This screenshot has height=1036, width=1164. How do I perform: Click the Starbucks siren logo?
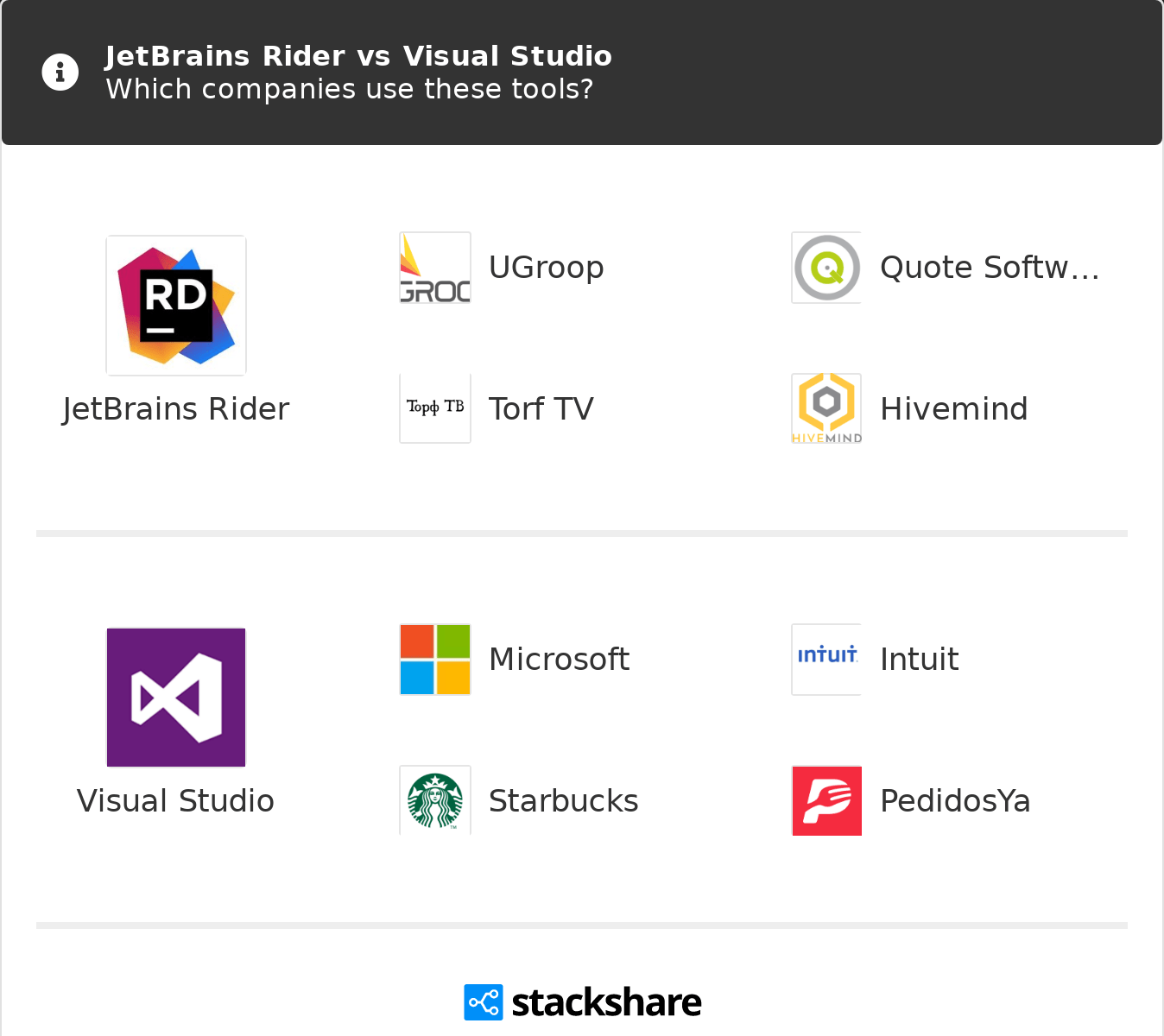[434, 800]
